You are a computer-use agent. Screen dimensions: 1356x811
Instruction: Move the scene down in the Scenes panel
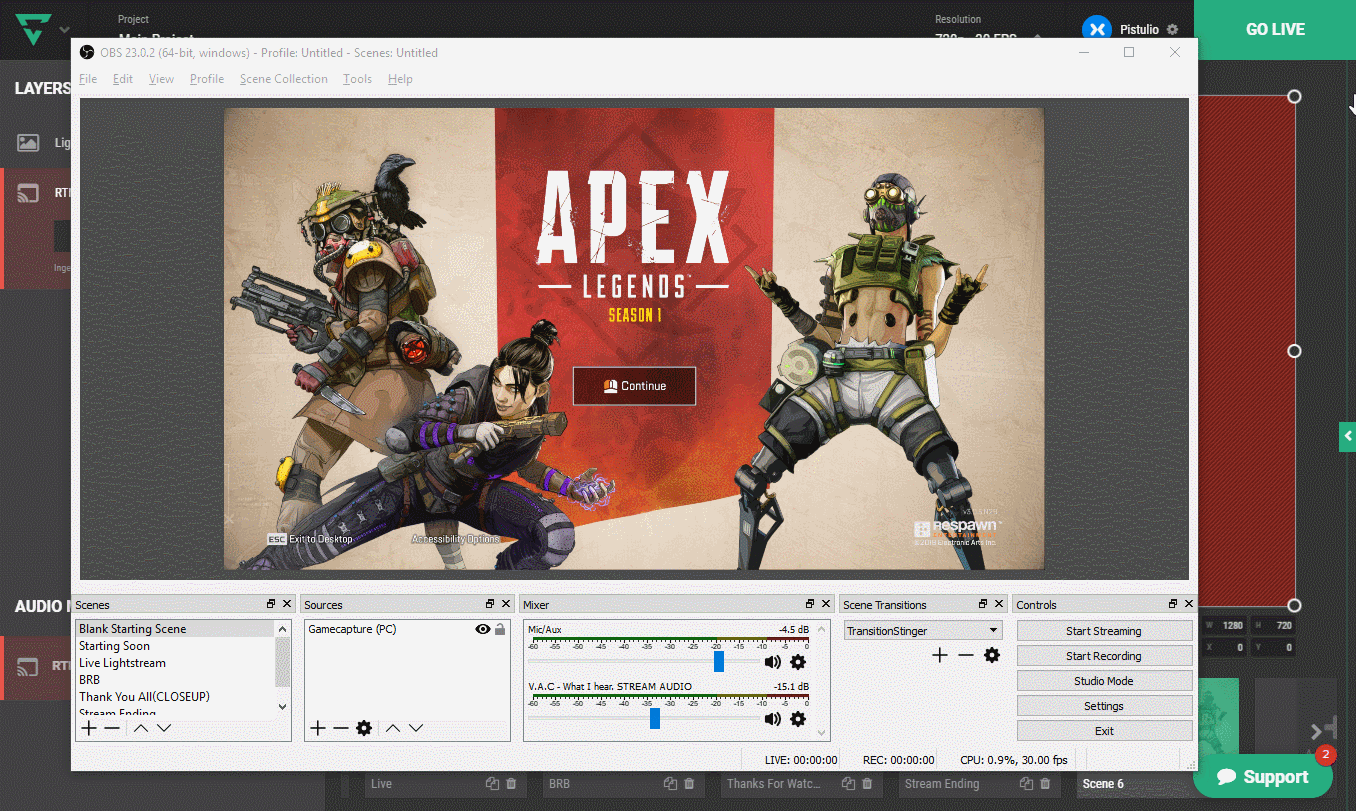164,728
